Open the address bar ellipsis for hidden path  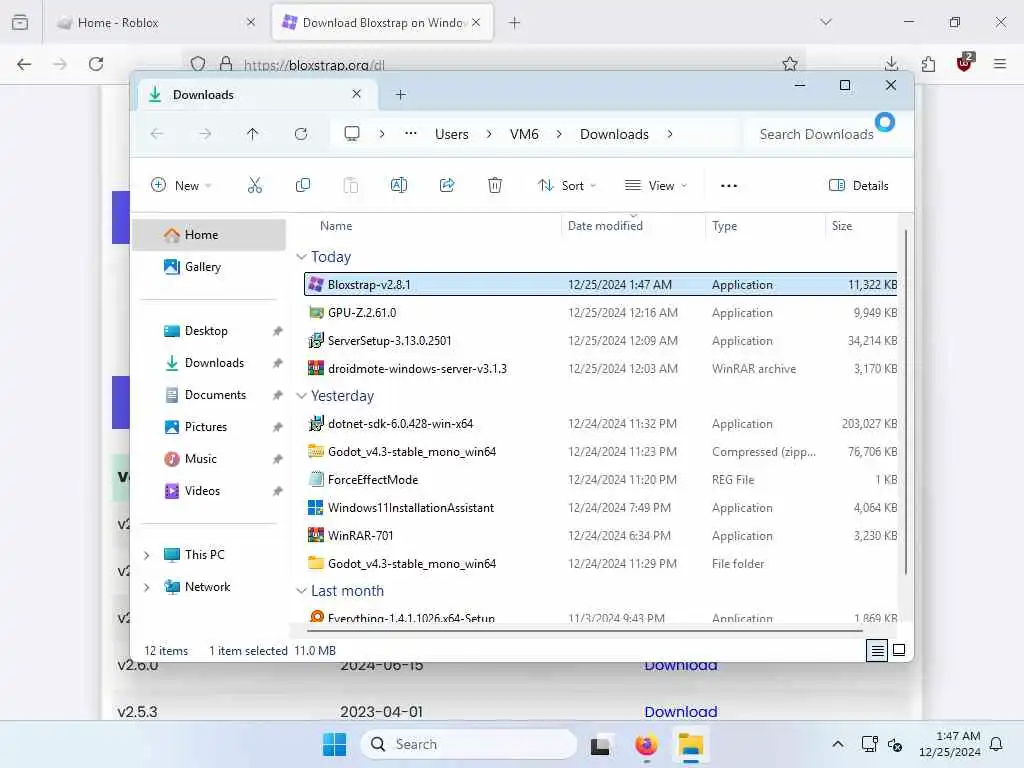pyautogui.click(x=411, y=133)
